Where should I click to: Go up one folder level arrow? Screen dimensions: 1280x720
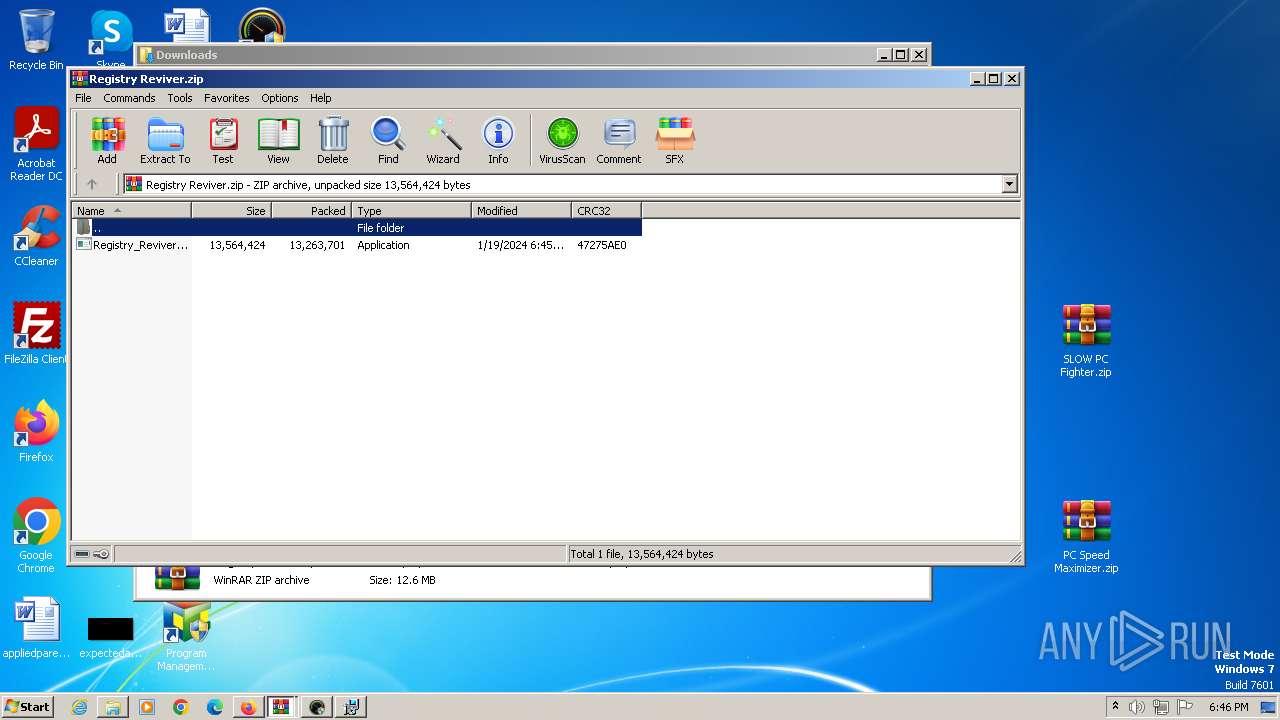(92, 184)
